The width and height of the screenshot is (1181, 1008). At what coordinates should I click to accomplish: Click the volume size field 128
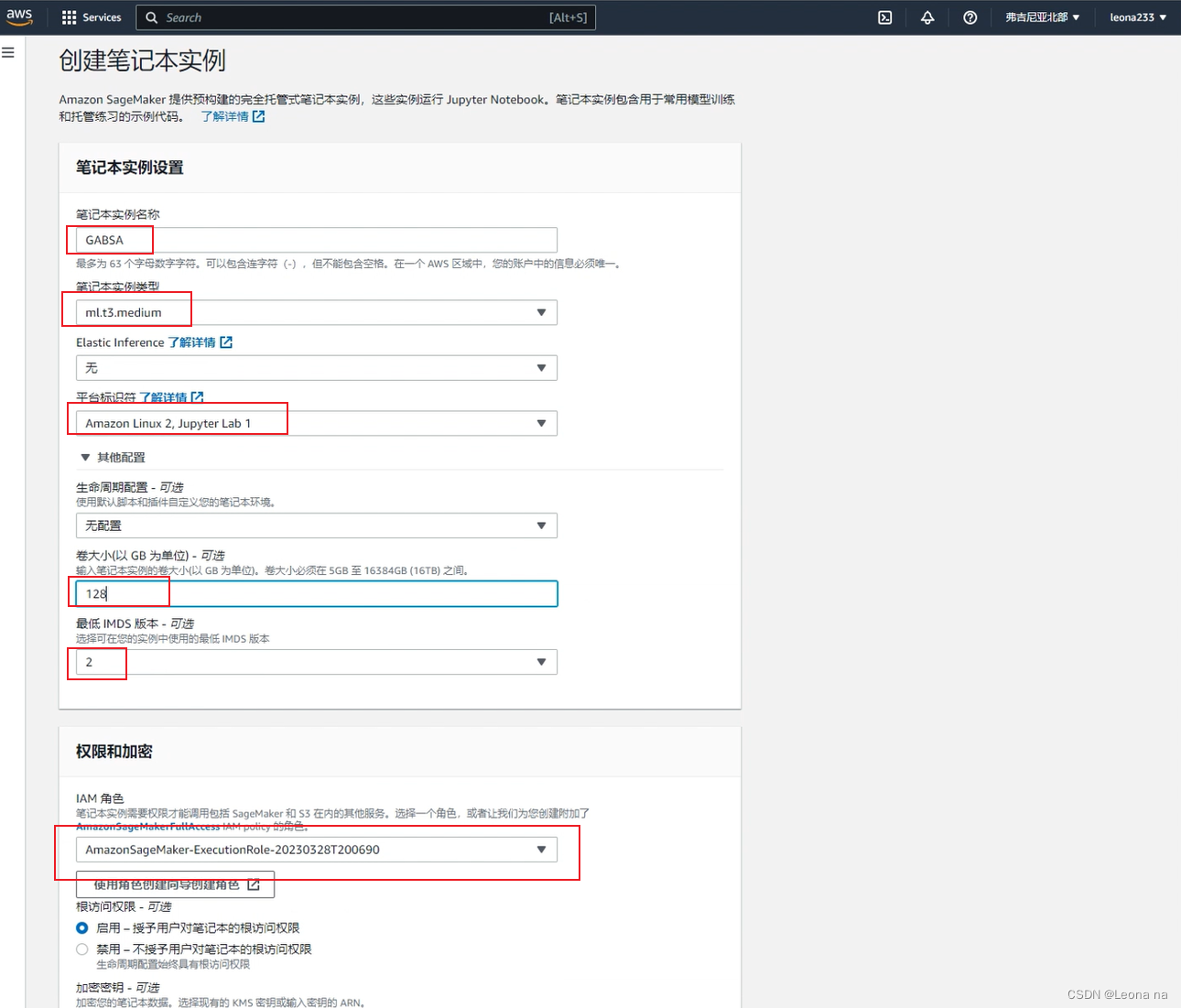[x=317, y=593]
